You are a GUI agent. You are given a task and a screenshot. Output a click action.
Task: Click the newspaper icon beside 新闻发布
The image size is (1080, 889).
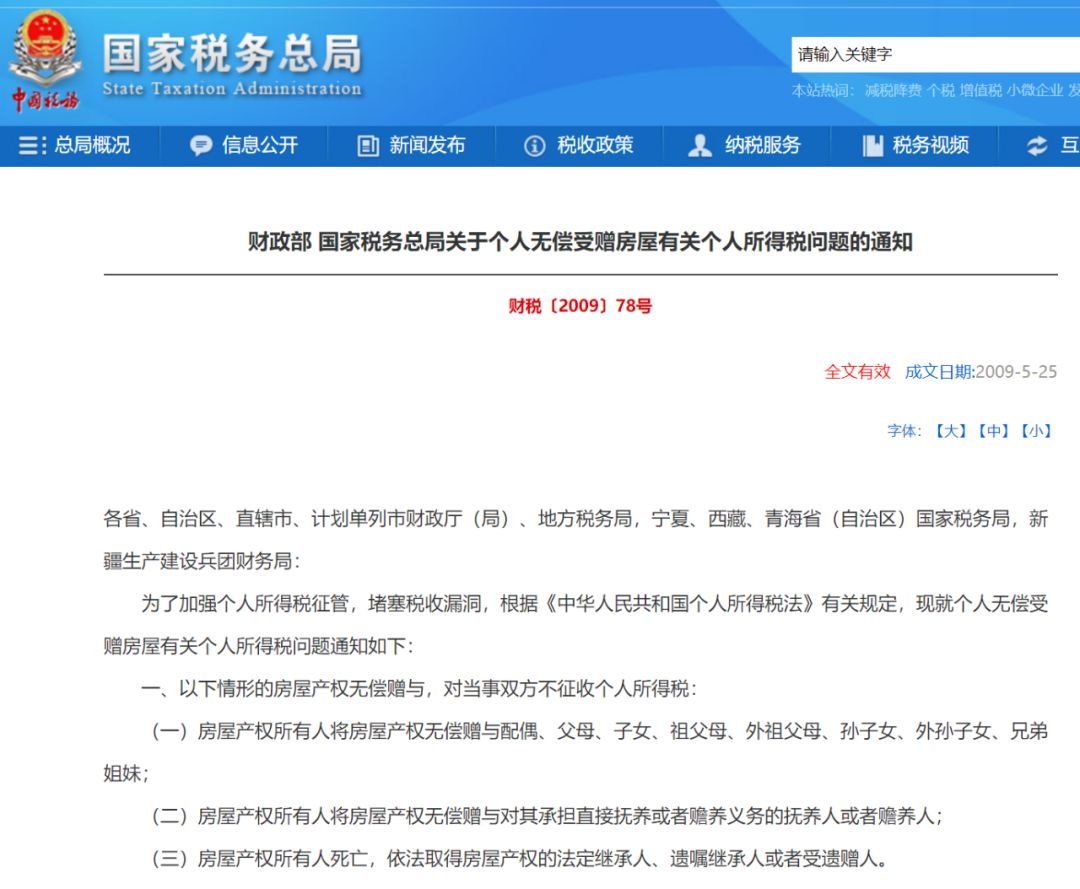tap(368, 145)
